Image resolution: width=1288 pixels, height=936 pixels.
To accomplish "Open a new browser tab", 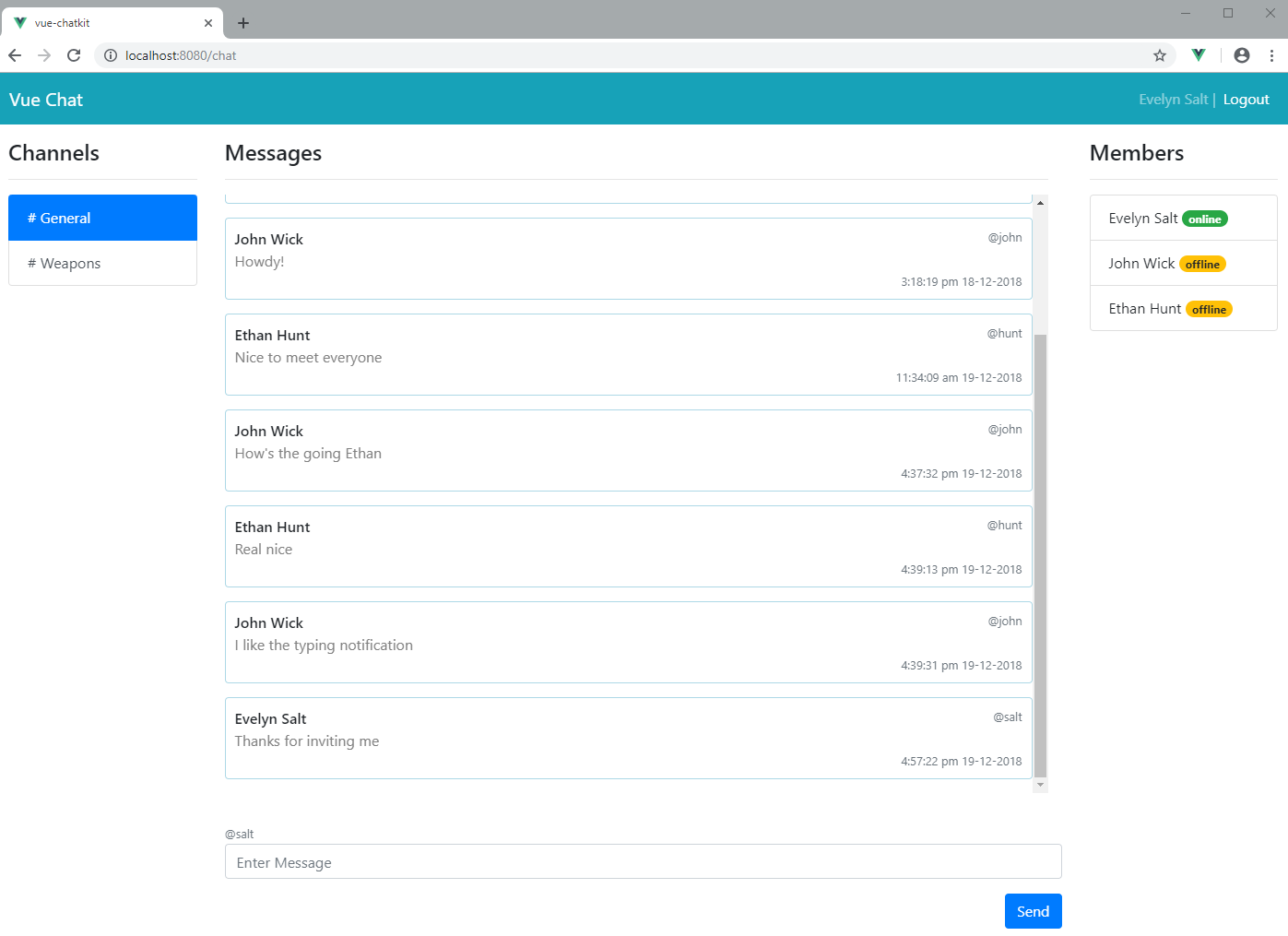I will point(243,23).
